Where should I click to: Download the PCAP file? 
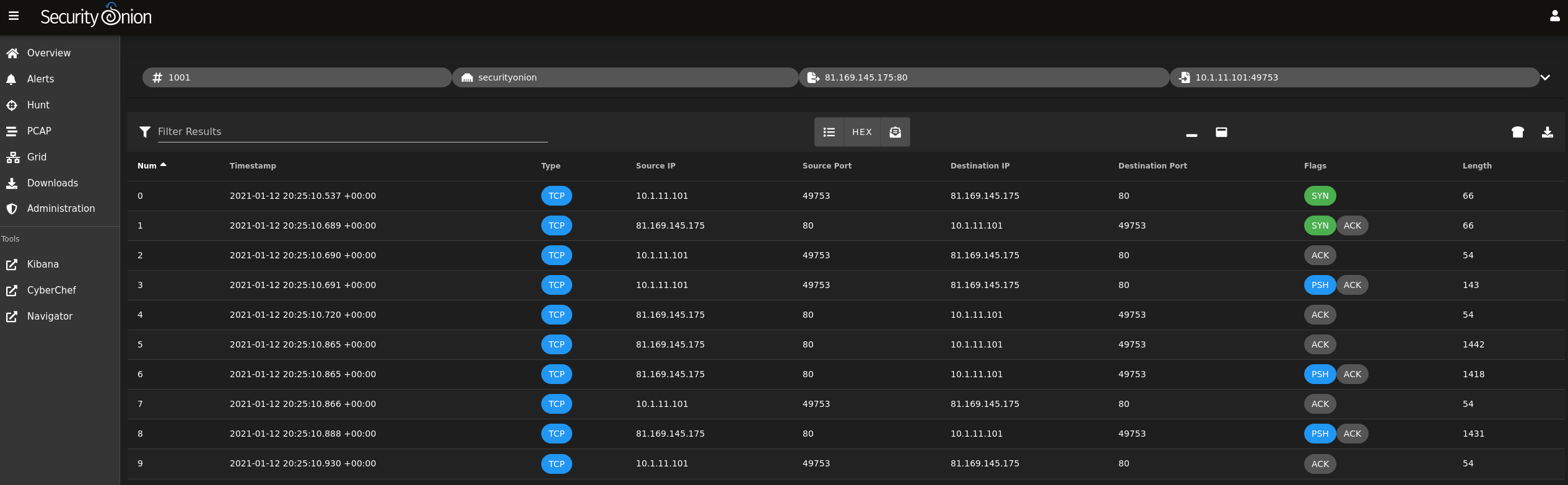coord(1548,132)
